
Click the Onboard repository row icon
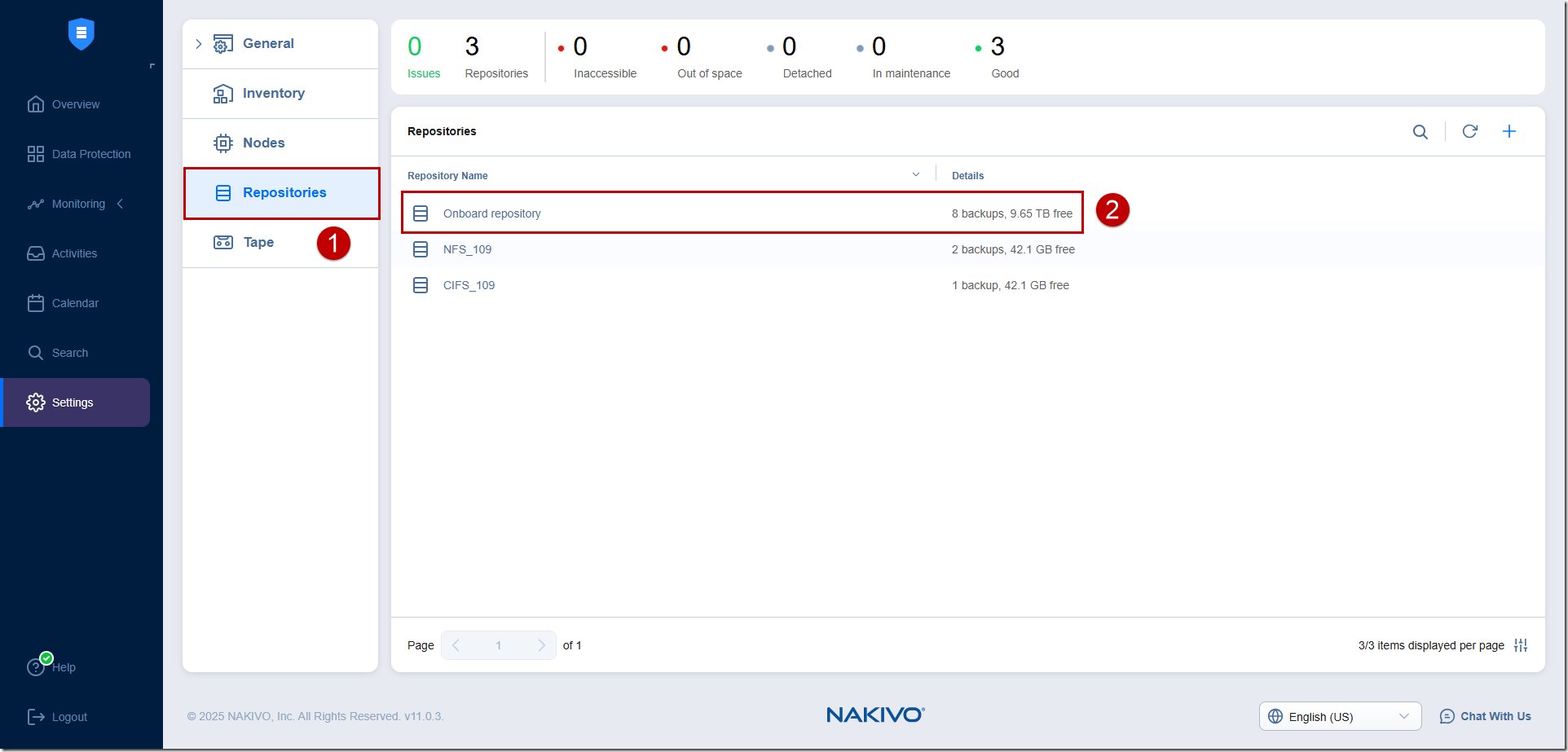(421, 213)
